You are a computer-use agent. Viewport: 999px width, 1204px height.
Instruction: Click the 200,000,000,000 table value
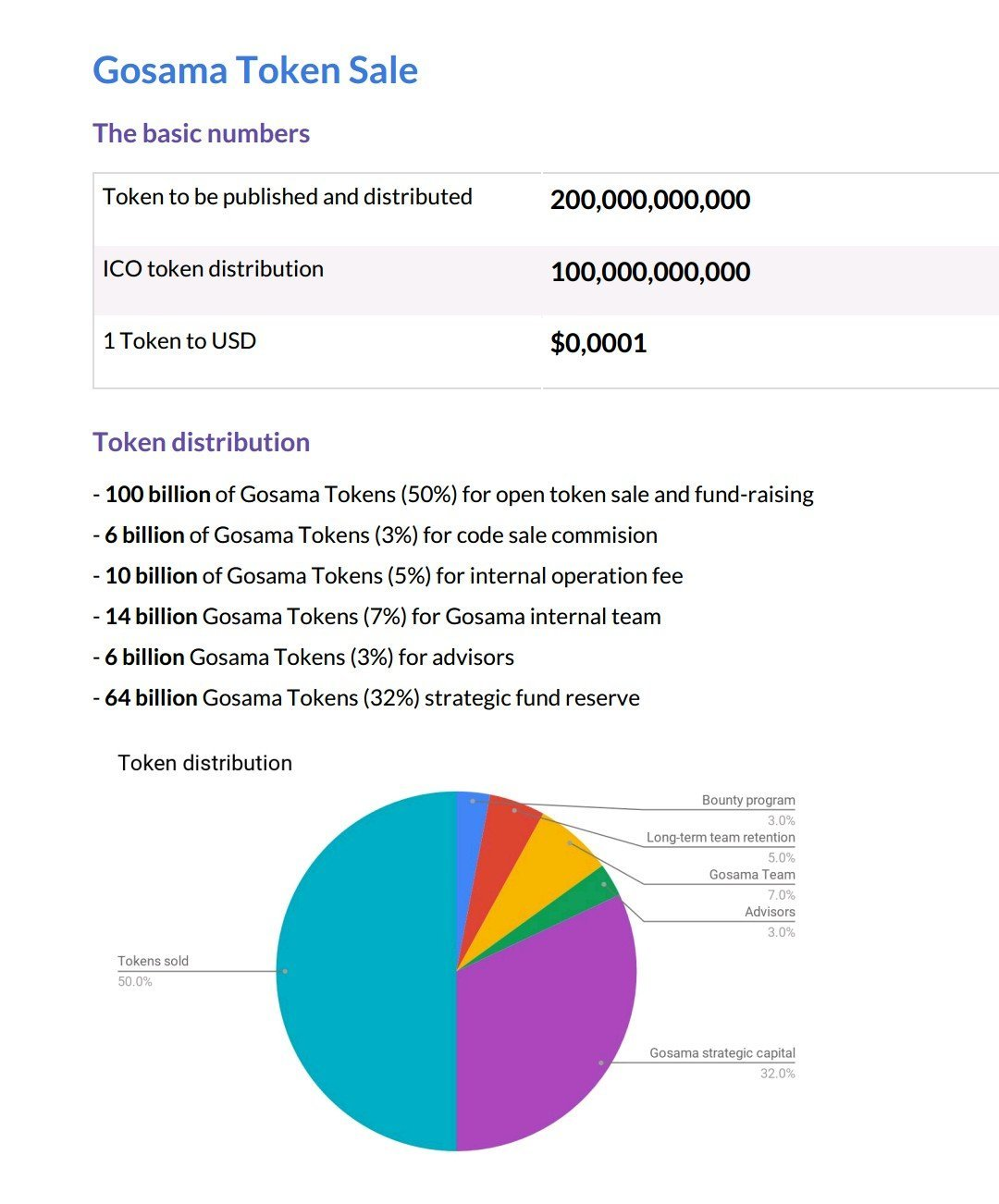pyautogui.click(x=650, y=200)
